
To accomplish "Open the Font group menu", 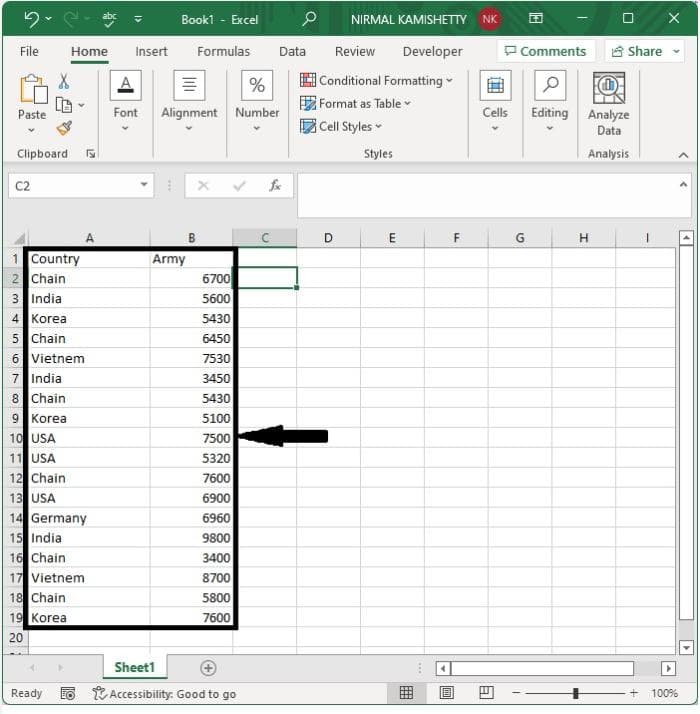I will tap(125, 101).
